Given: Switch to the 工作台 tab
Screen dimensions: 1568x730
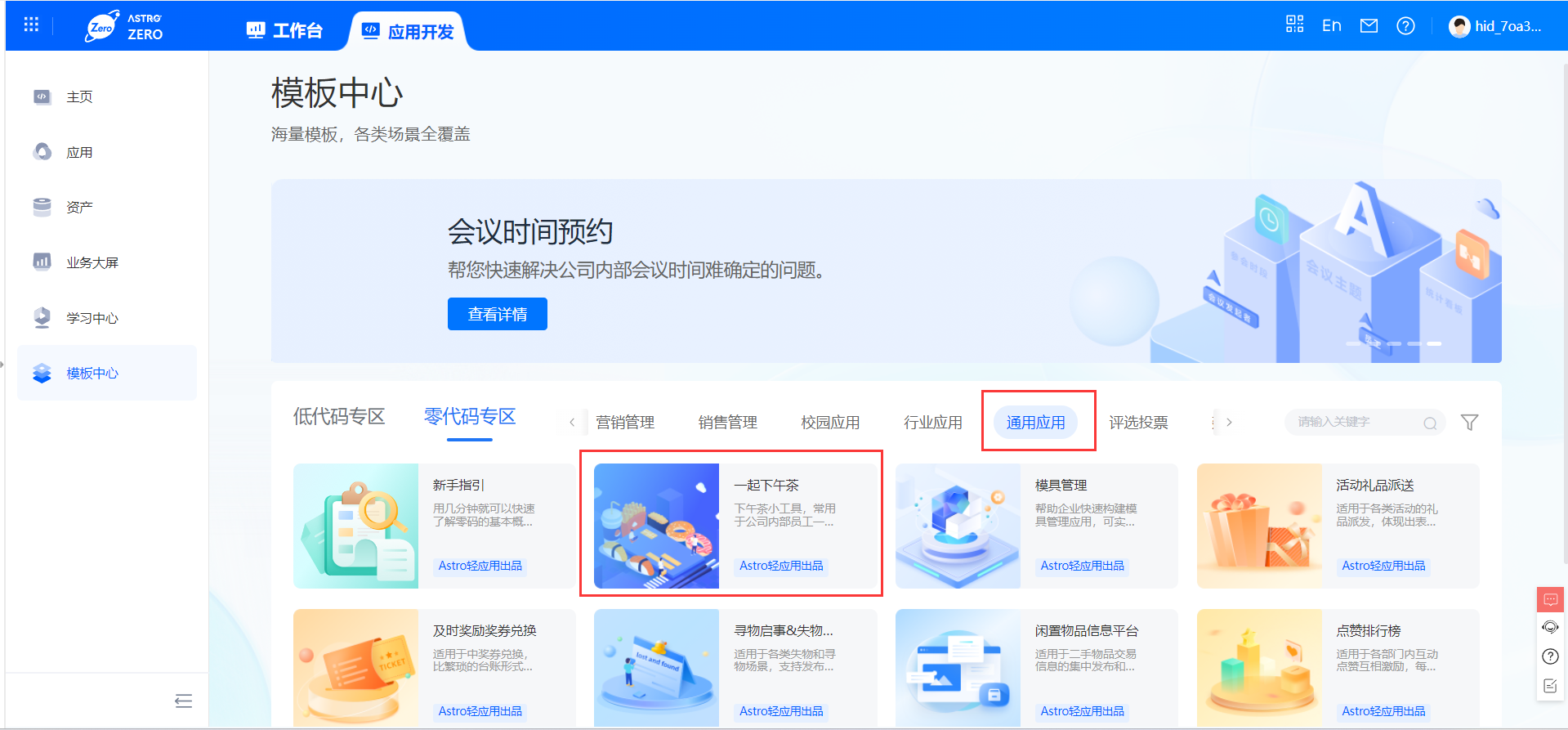Looking at the screenshot, I should click(x=284, y=31).
